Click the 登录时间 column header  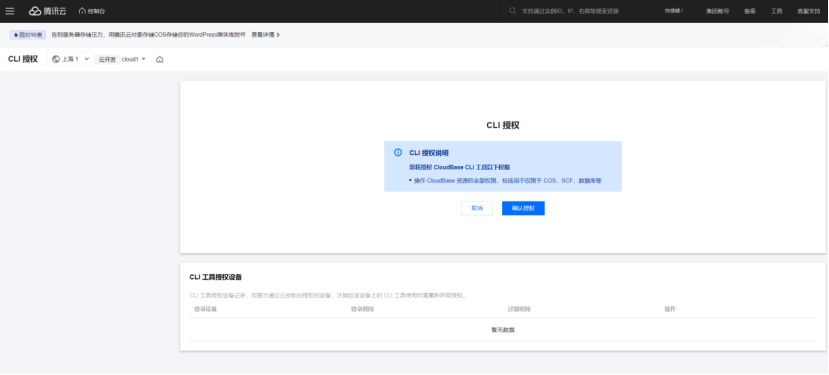click(x=362, y=309)
